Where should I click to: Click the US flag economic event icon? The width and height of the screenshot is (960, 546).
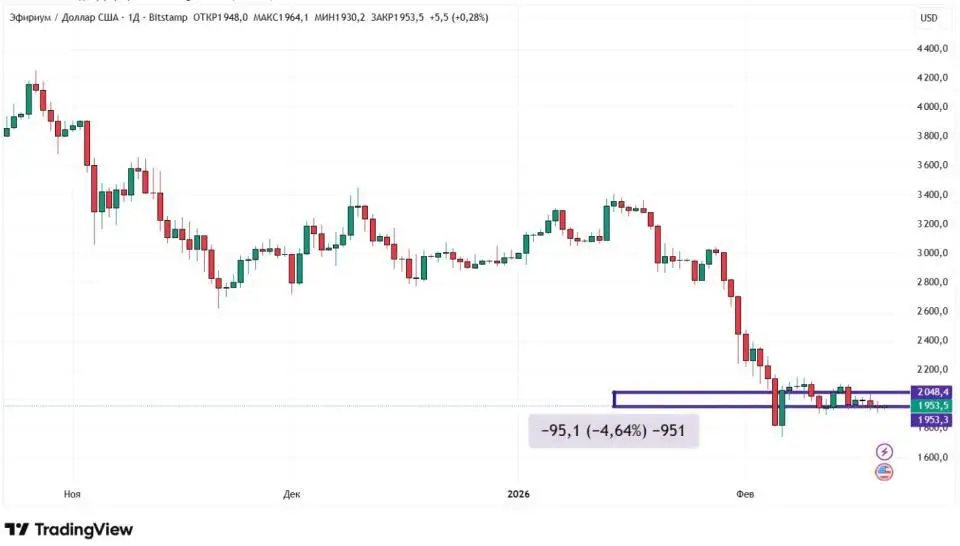[x=884, y=472]
